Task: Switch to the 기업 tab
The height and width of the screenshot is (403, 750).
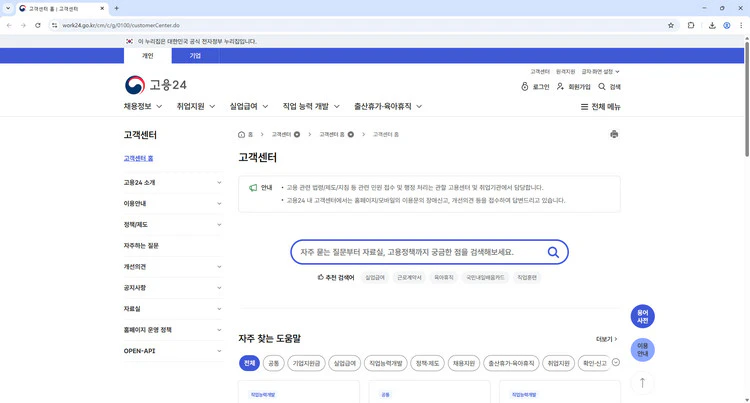Action: tap(195, 56)
